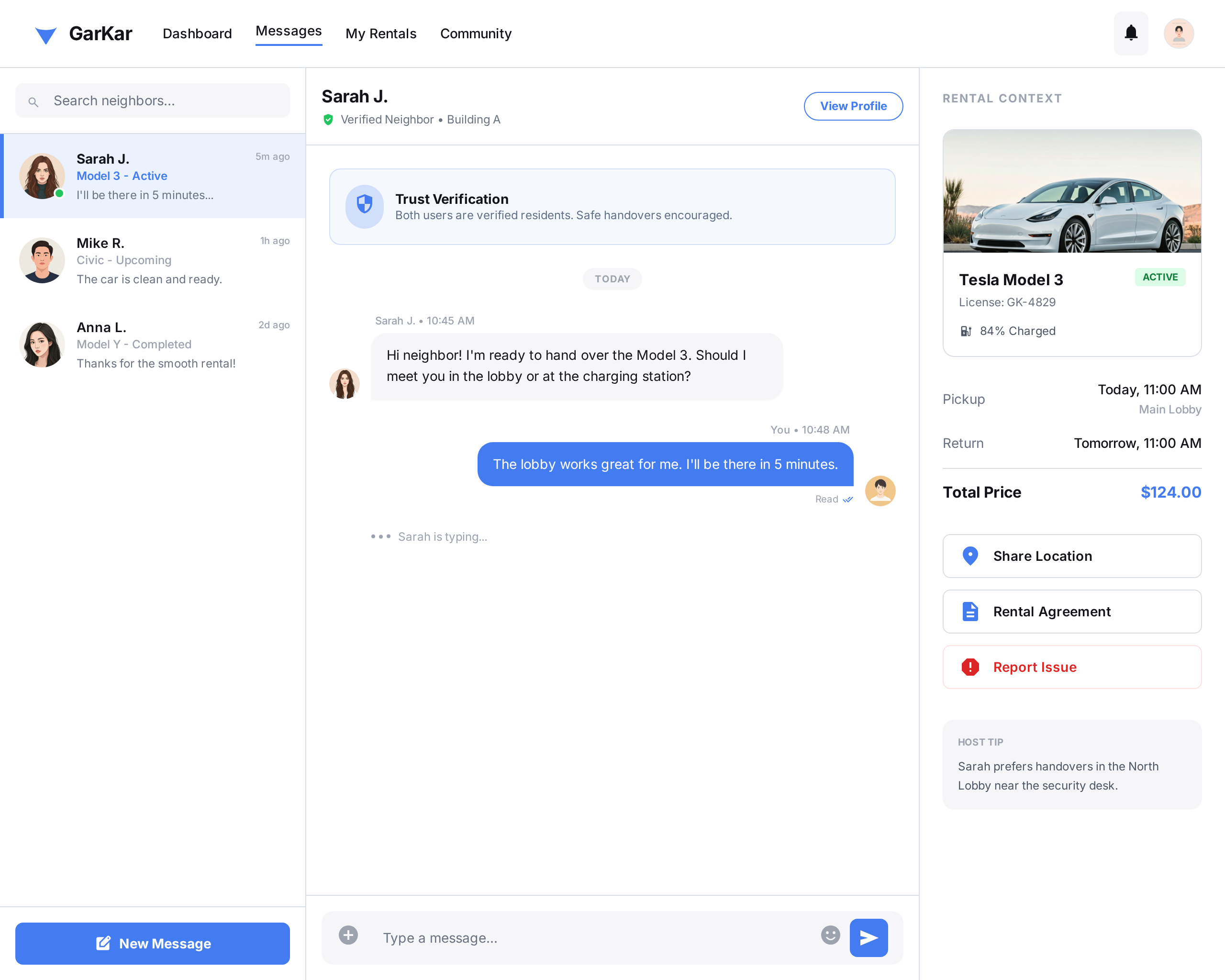Focus the Search neighbors field
Image resolution: width=1225 pixels, height=980 pixels.
click(x=152, y=100)
